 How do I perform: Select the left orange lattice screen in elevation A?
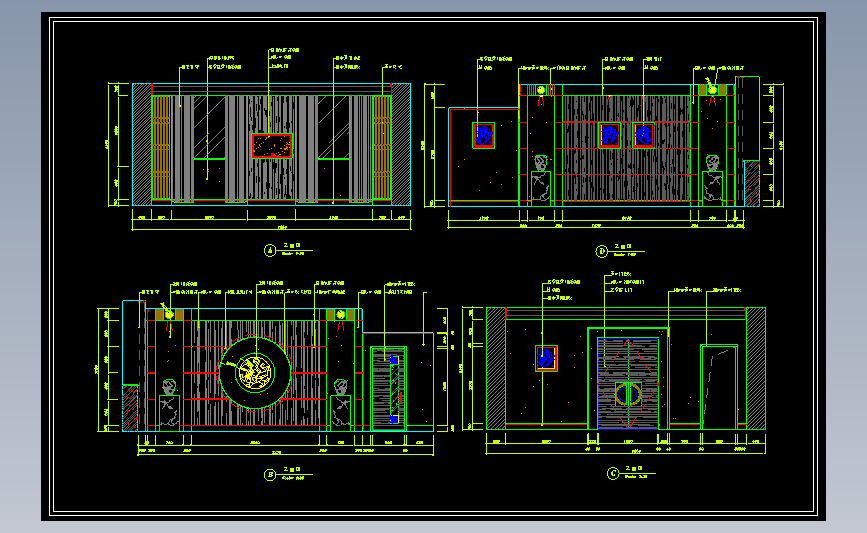pyautogui.click(x=161, y=148)
